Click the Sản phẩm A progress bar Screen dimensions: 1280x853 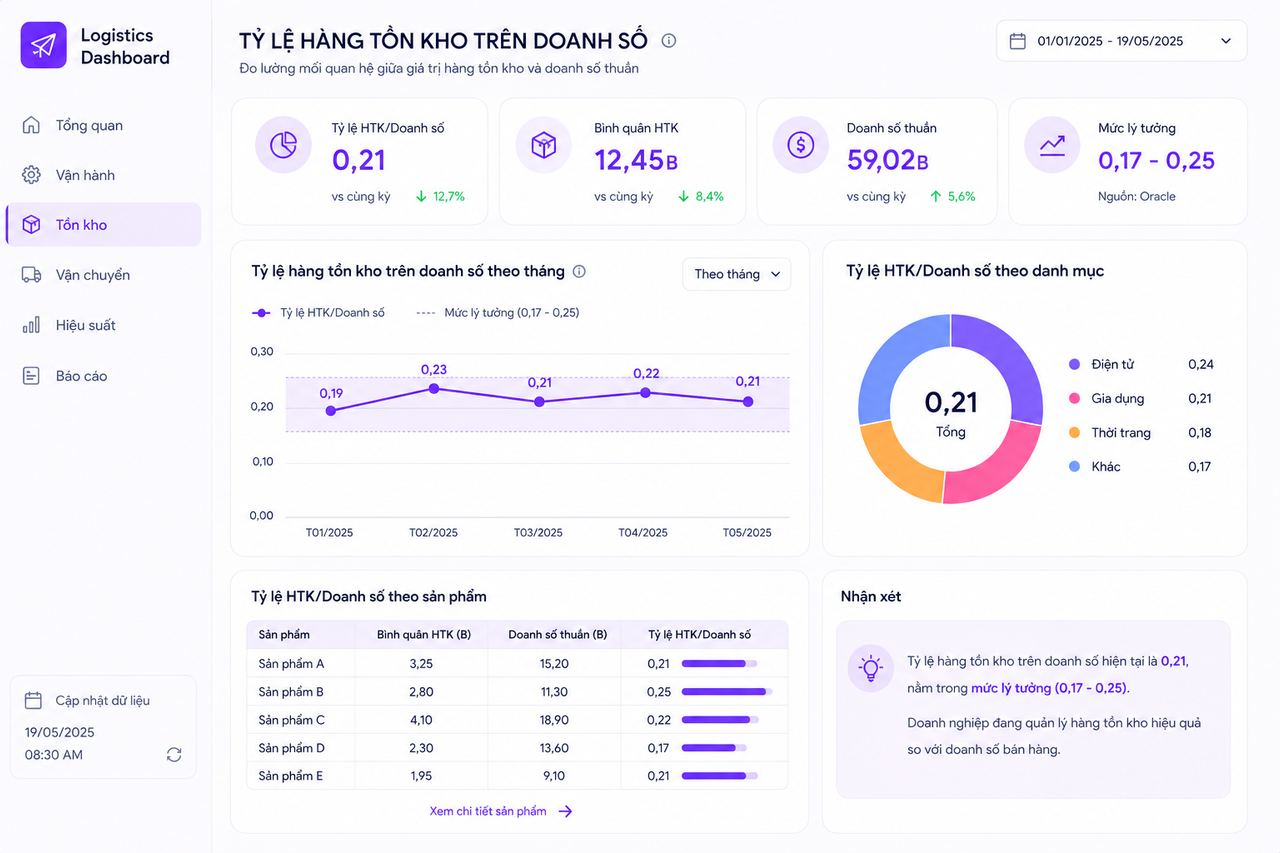(x=719, y=664)
